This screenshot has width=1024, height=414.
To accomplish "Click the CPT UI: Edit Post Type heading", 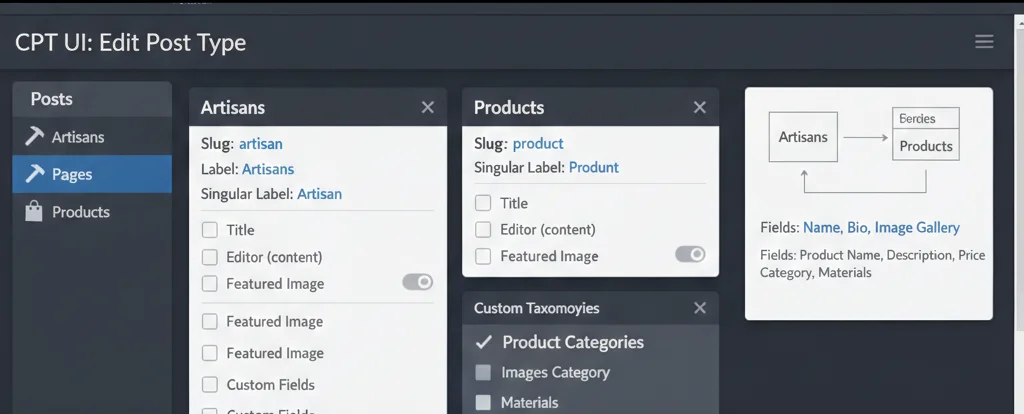I will click(131, 42).
